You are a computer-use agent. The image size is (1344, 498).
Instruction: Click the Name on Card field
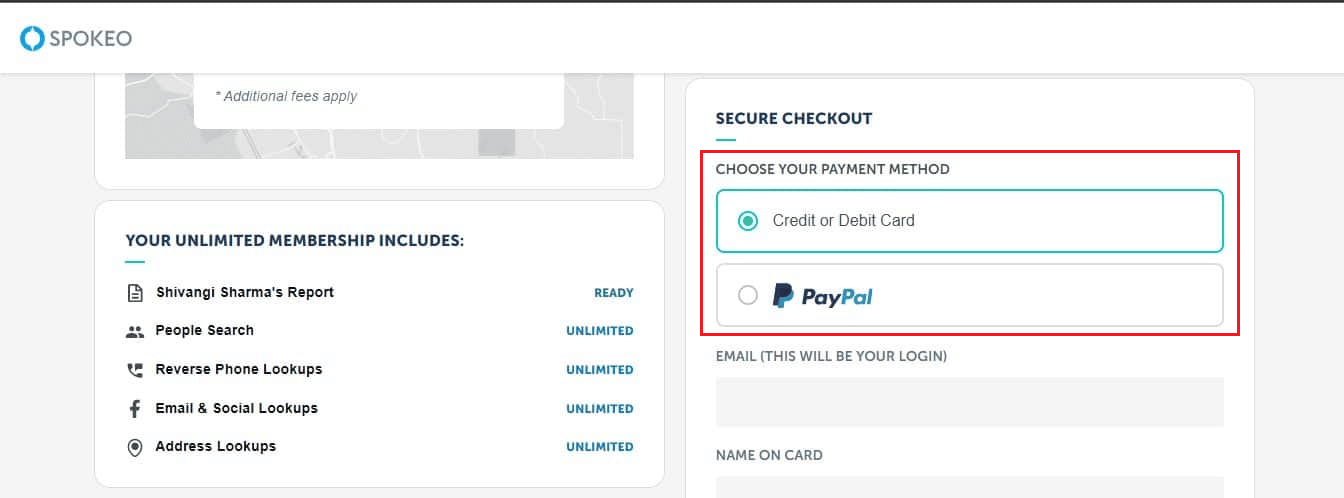click(x=969, y=487)
